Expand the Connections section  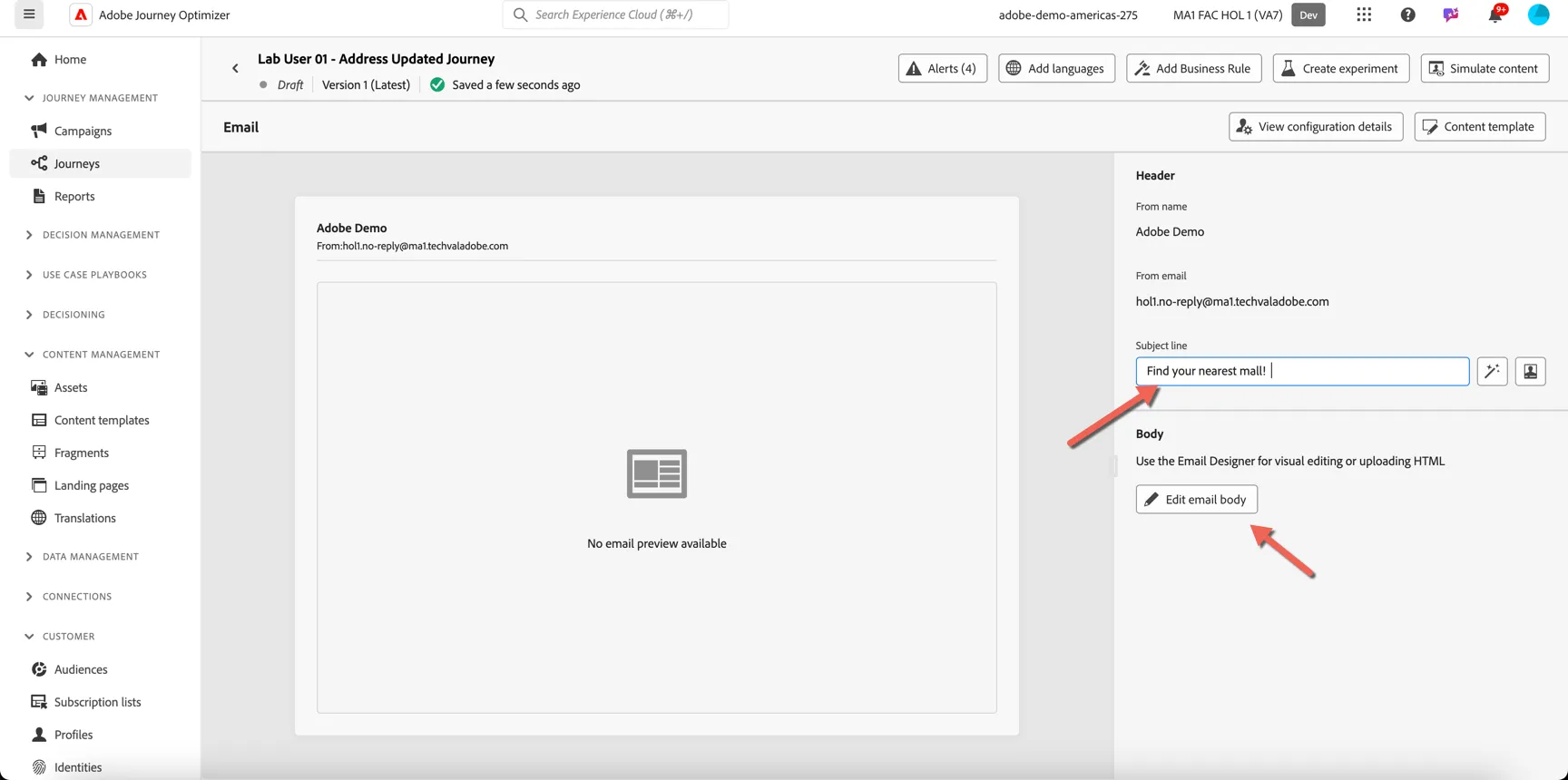pyautogui.click(x=69, y=597)
